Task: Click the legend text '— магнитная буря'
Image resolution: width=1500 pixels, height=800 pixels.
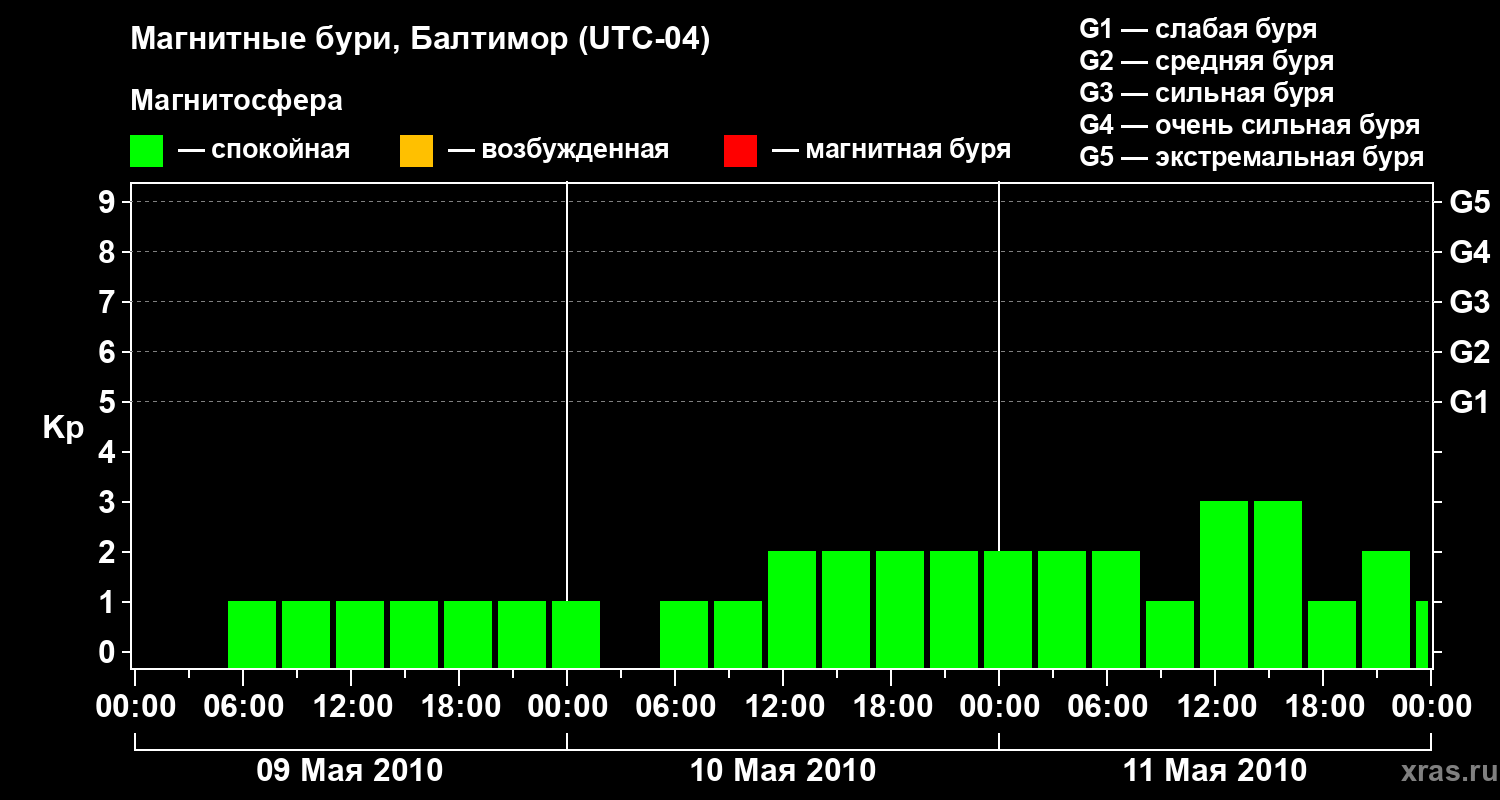Action: (x=891, y=150)
